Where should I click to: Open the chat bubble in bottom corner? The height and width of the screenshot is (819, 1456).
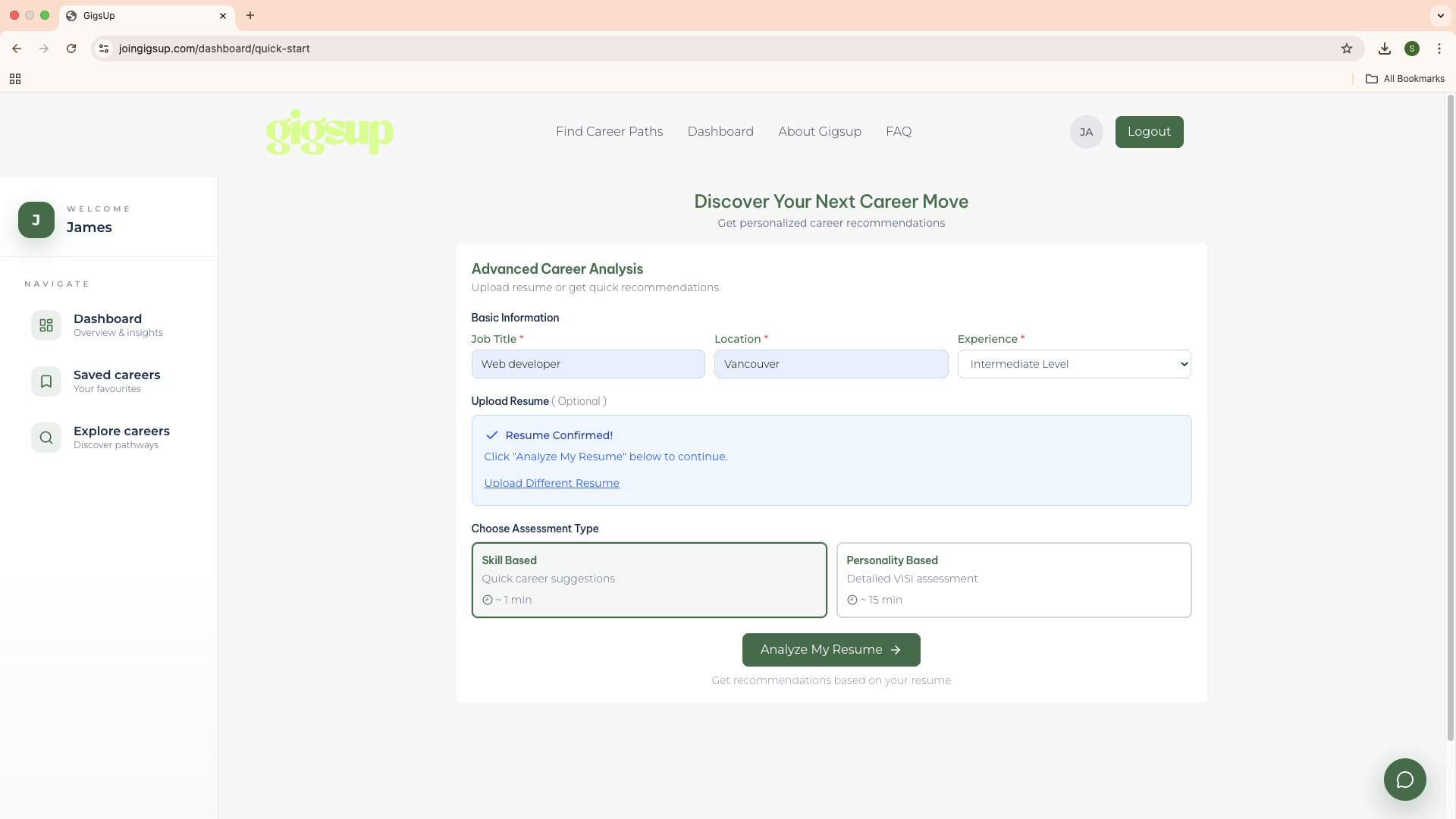coord(1404,779)
